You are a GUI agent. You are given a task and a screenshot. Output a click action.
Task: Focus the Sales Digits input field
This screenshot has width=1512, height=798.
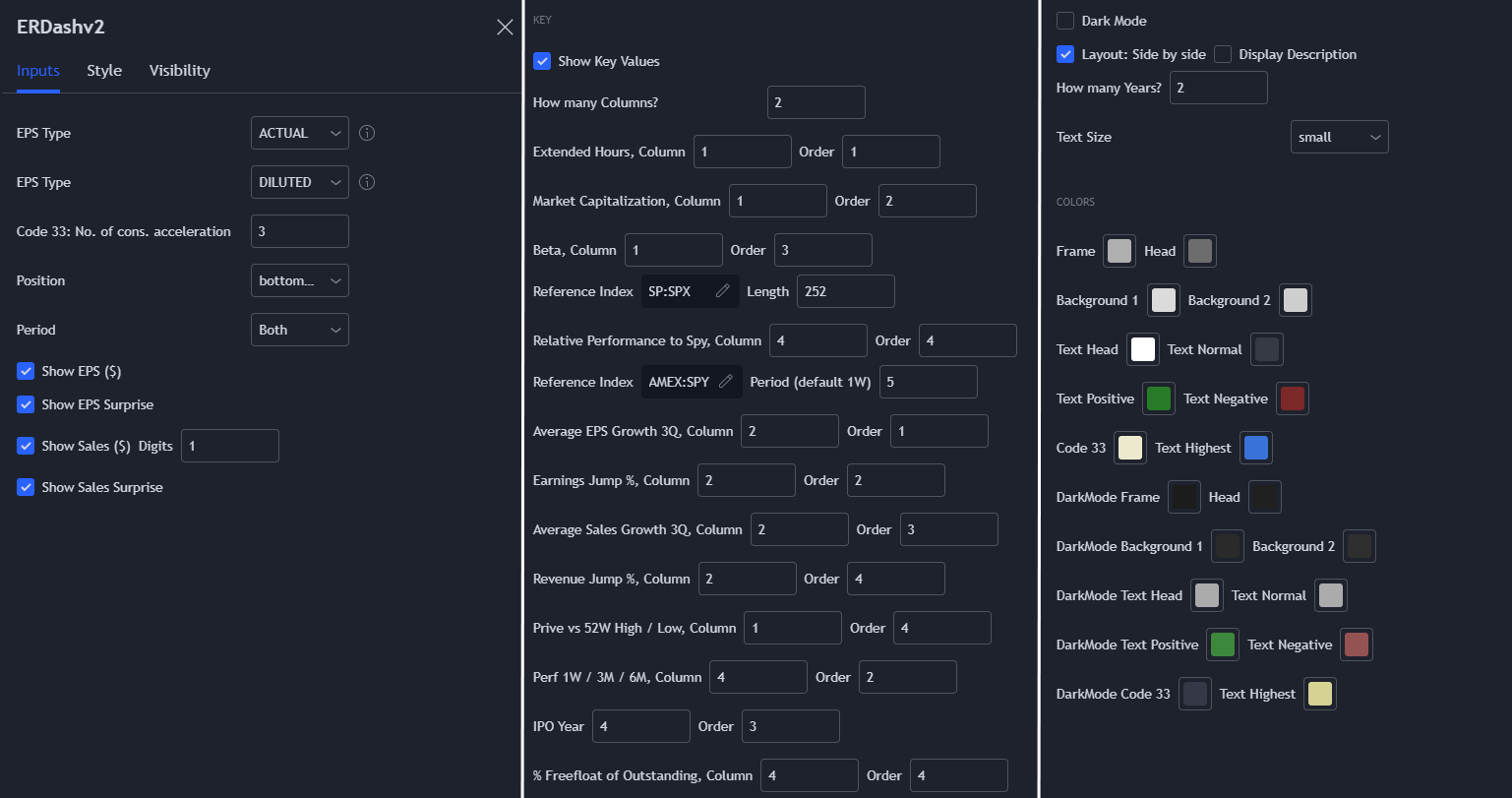pyautogui.click(x=230, y=446)
